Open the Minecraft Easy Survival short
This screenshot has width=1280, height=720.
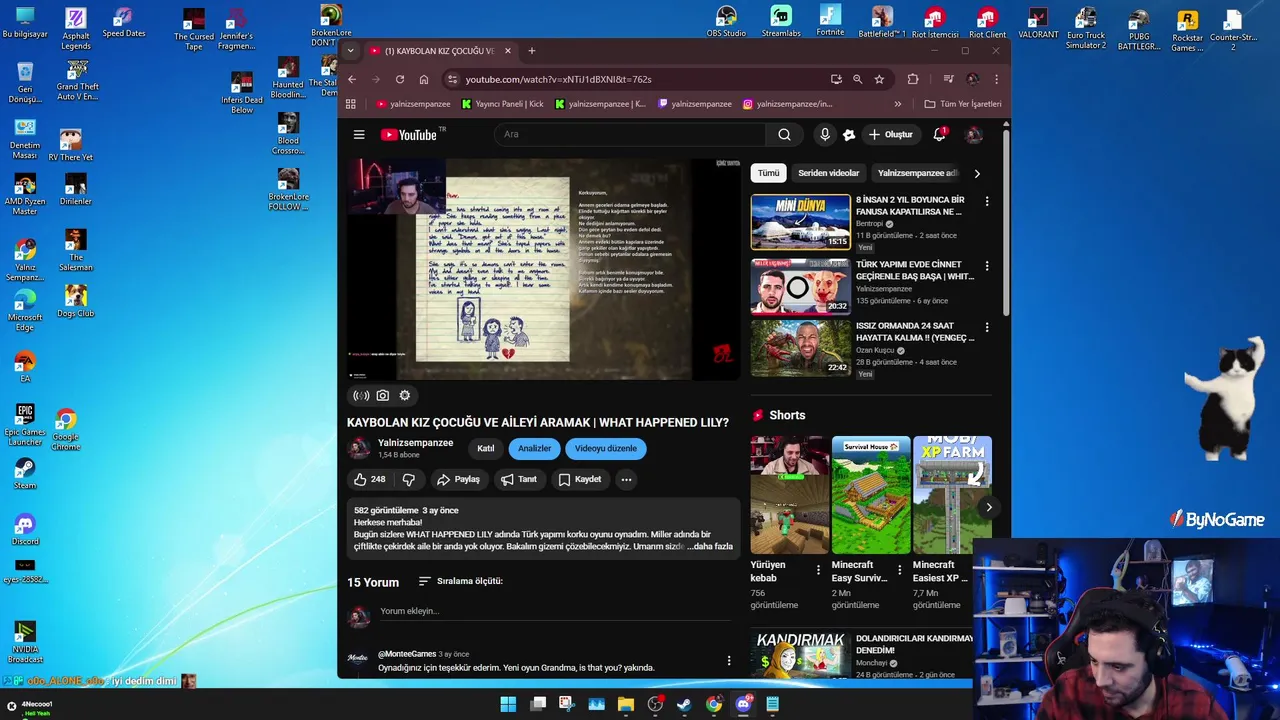click(x=871, y=495)
